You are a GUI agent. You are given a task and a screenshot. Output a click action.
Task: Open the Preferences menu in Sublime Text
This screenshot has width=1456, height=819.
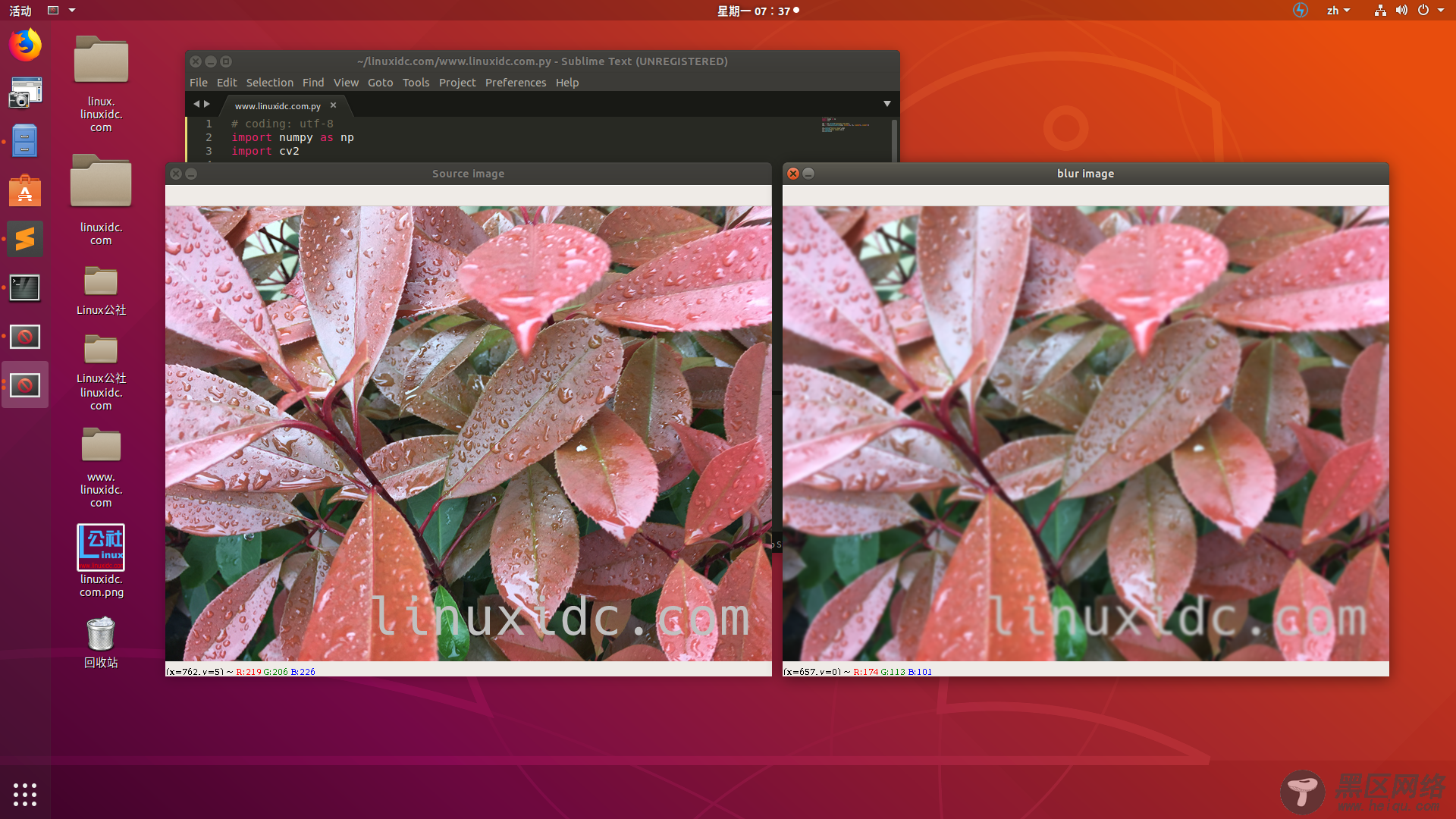[x=516, y=83]
